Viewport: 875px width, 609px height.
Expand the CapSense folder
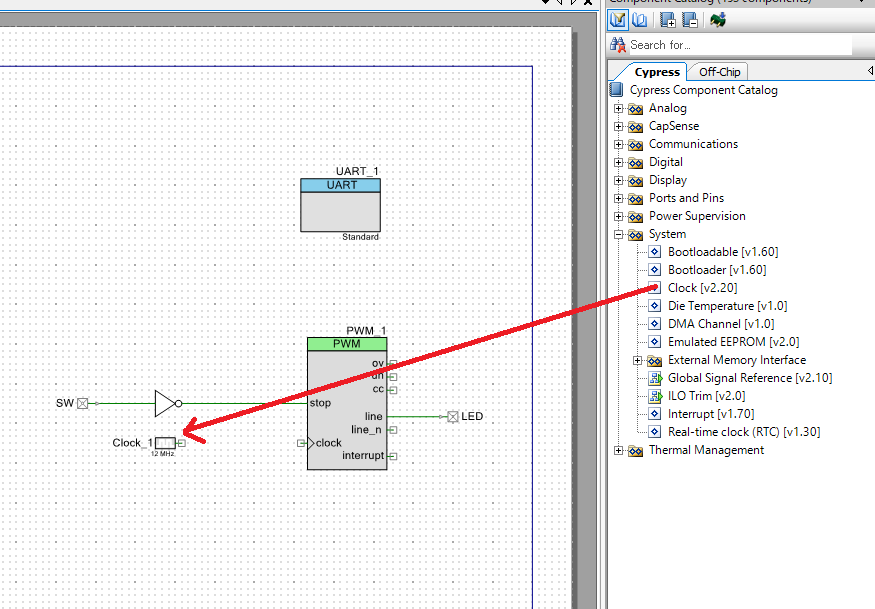tap(618, 126)
